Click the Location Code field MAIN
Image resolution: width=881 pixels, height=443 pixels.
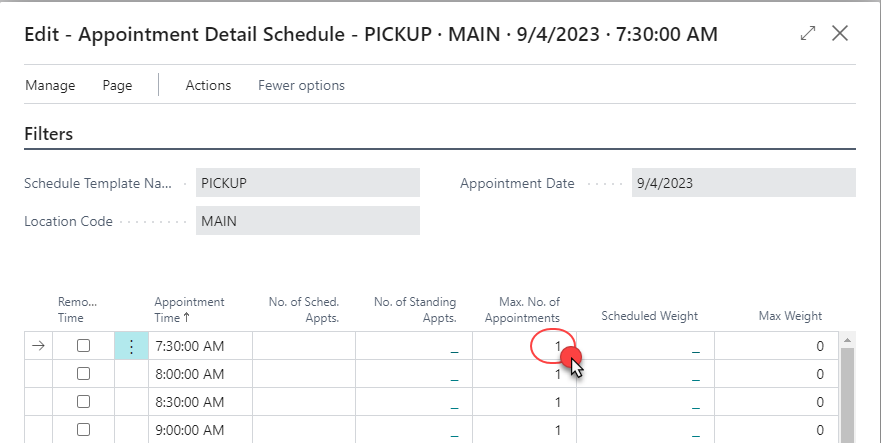pyautogui.click(x=307, y=221)
